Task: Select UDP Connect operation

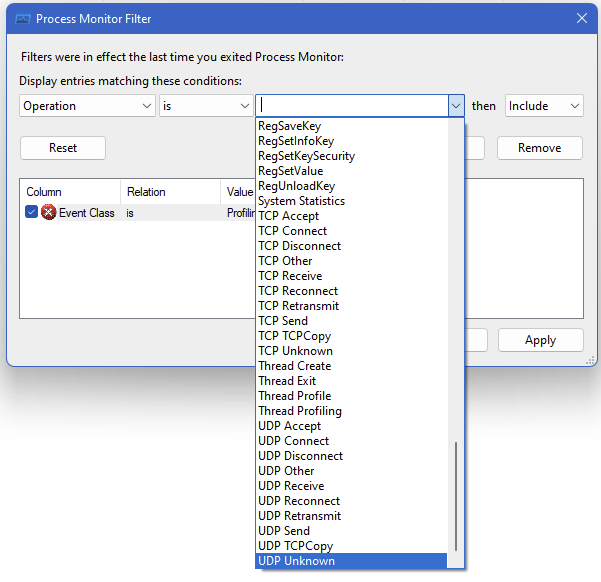Action: point(351,441)
